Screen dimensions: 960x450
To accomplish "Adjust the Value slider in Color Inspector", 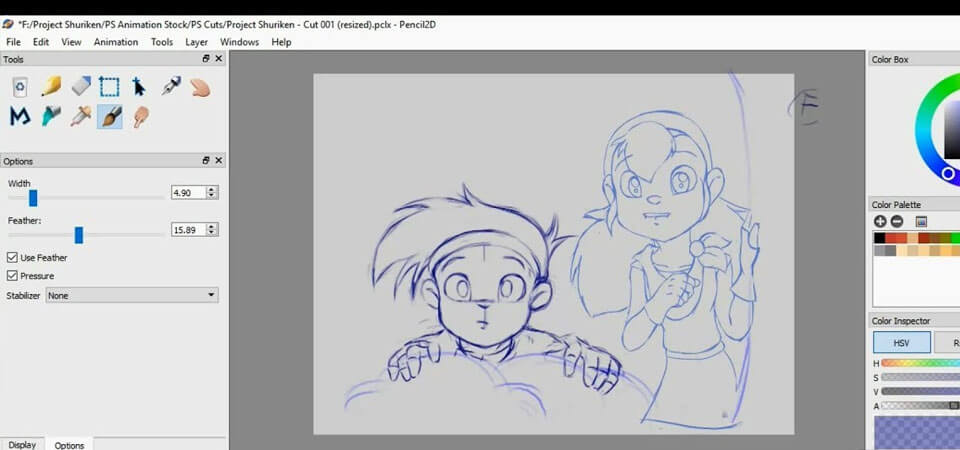I will 921,391.
